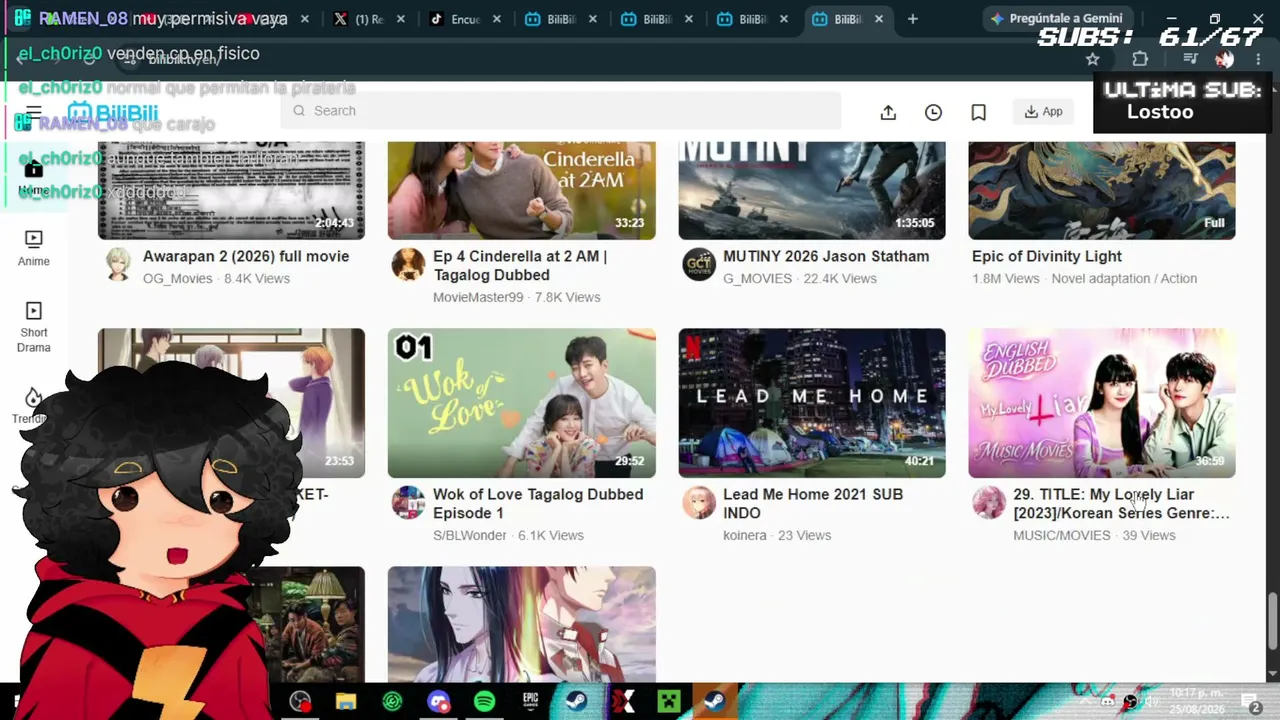Open Discord from the taskbar
The width and height of the screenshot is (1280, 720).
[438, 701]
